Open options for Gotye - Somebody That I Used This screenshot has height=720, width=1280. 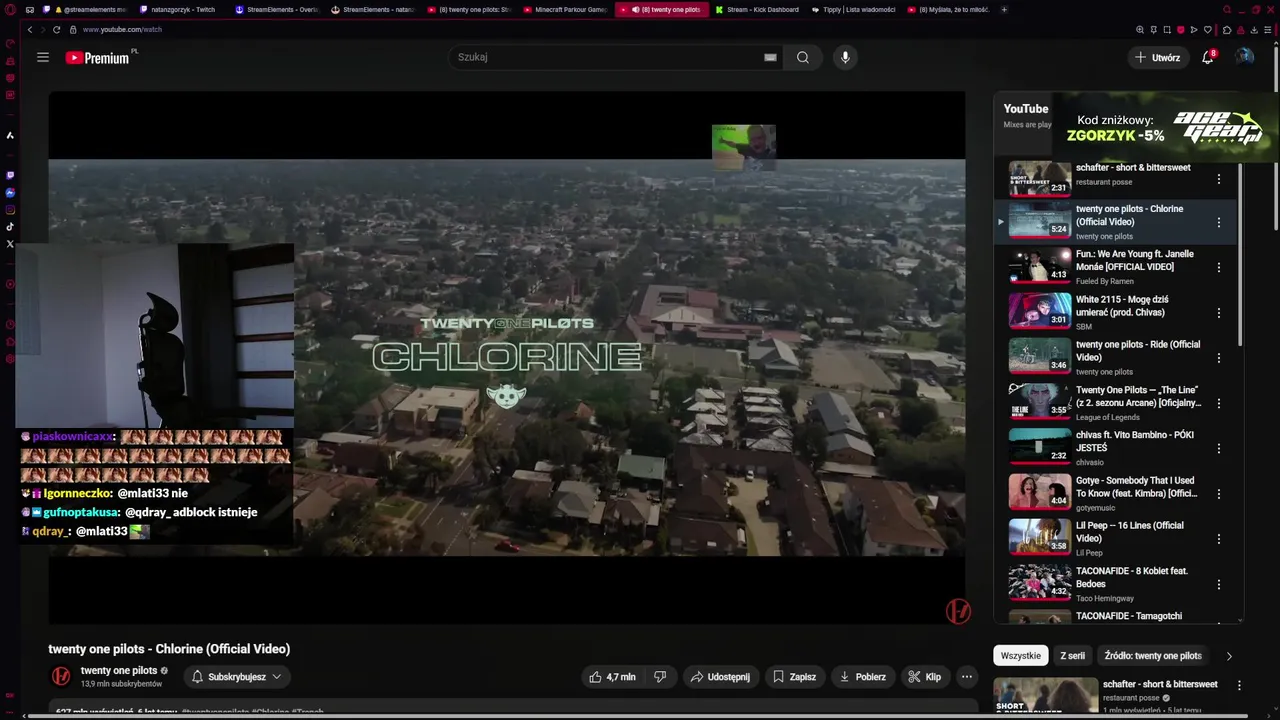1218,493
